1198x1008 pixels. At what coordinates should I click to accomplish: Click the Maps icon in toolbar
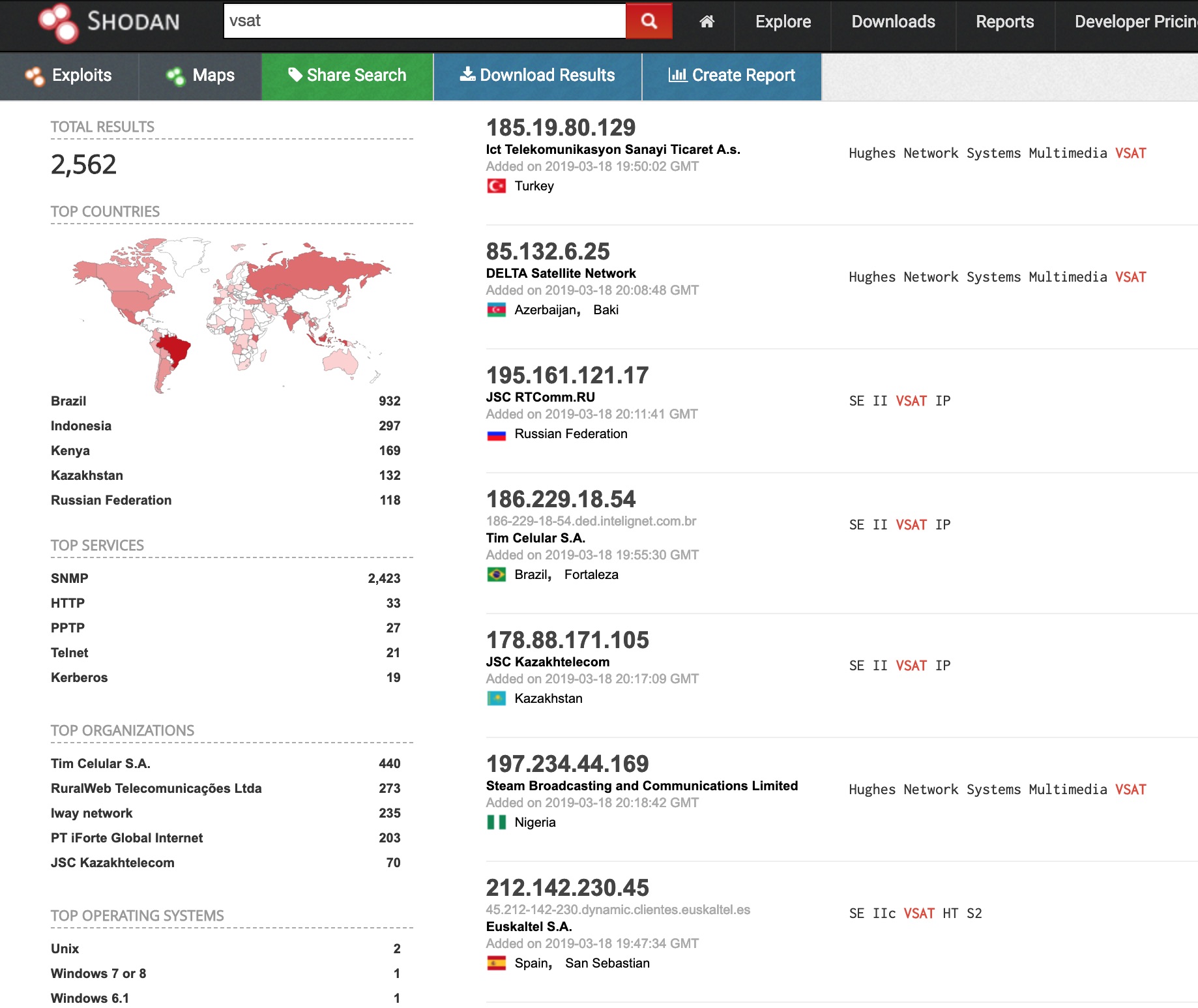[x=175, y=76]
